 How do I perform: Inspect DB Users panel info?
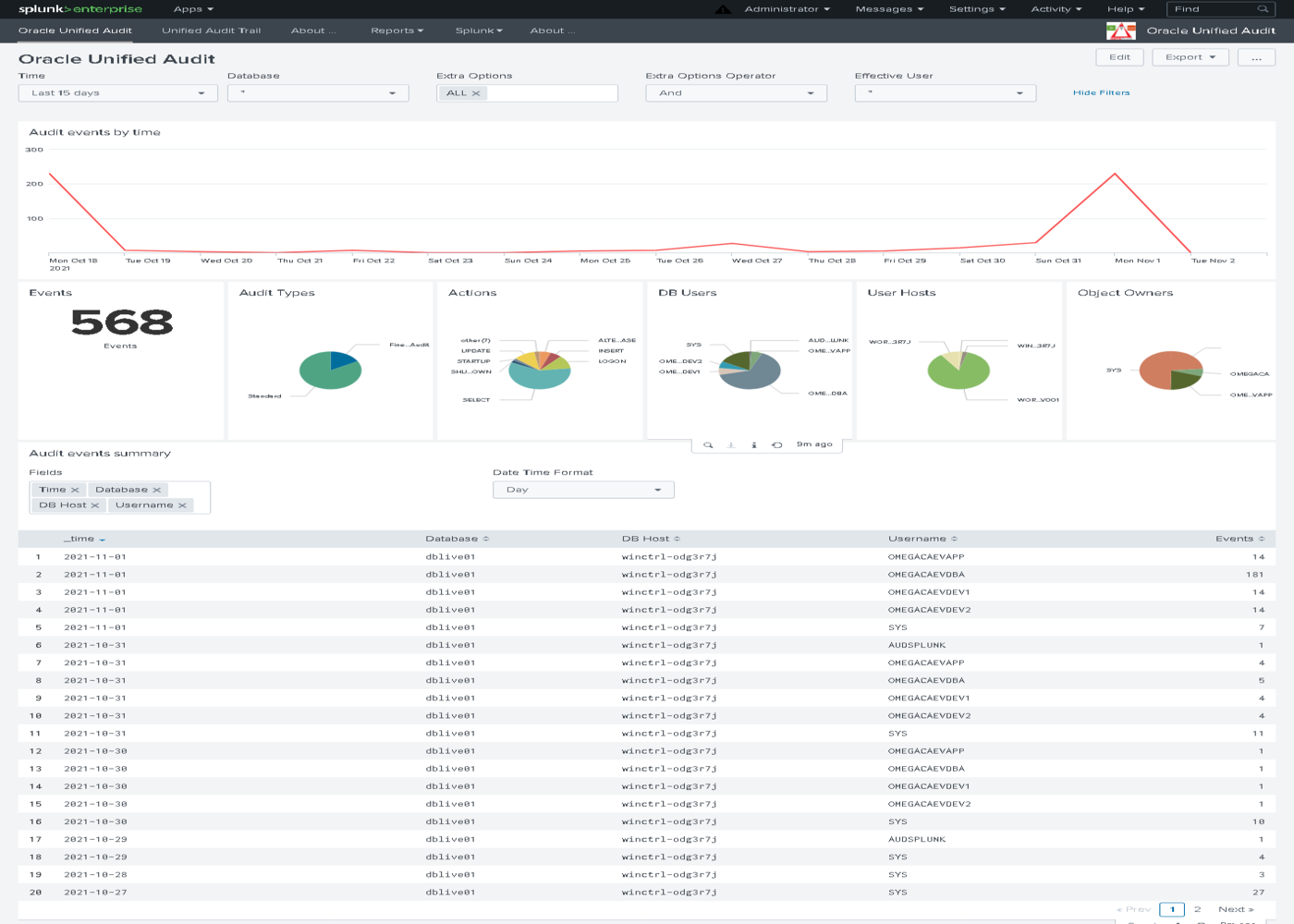tap(754, 444)
